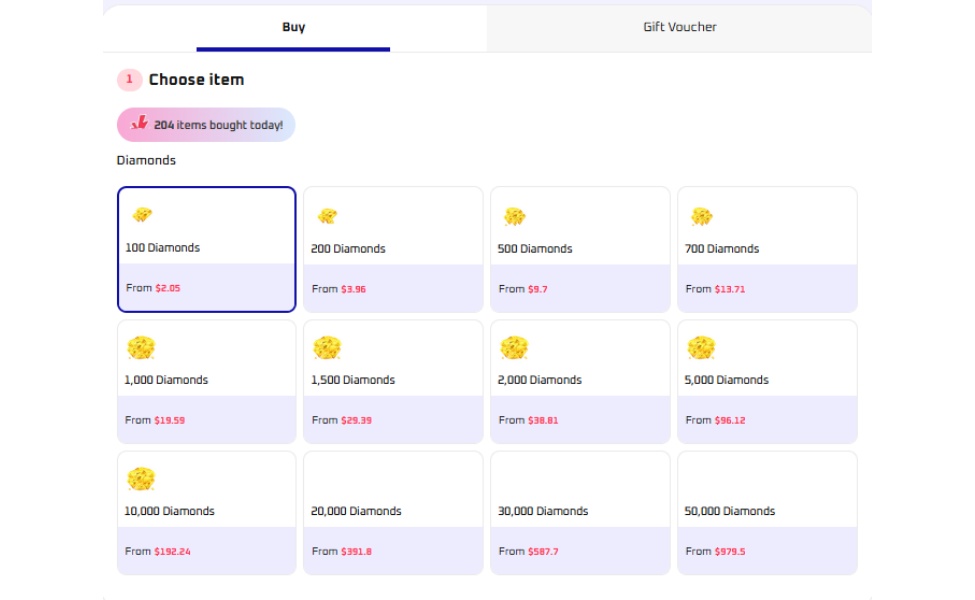Click the From $391.8 price

pyautogui.click(x=341, y=552)
